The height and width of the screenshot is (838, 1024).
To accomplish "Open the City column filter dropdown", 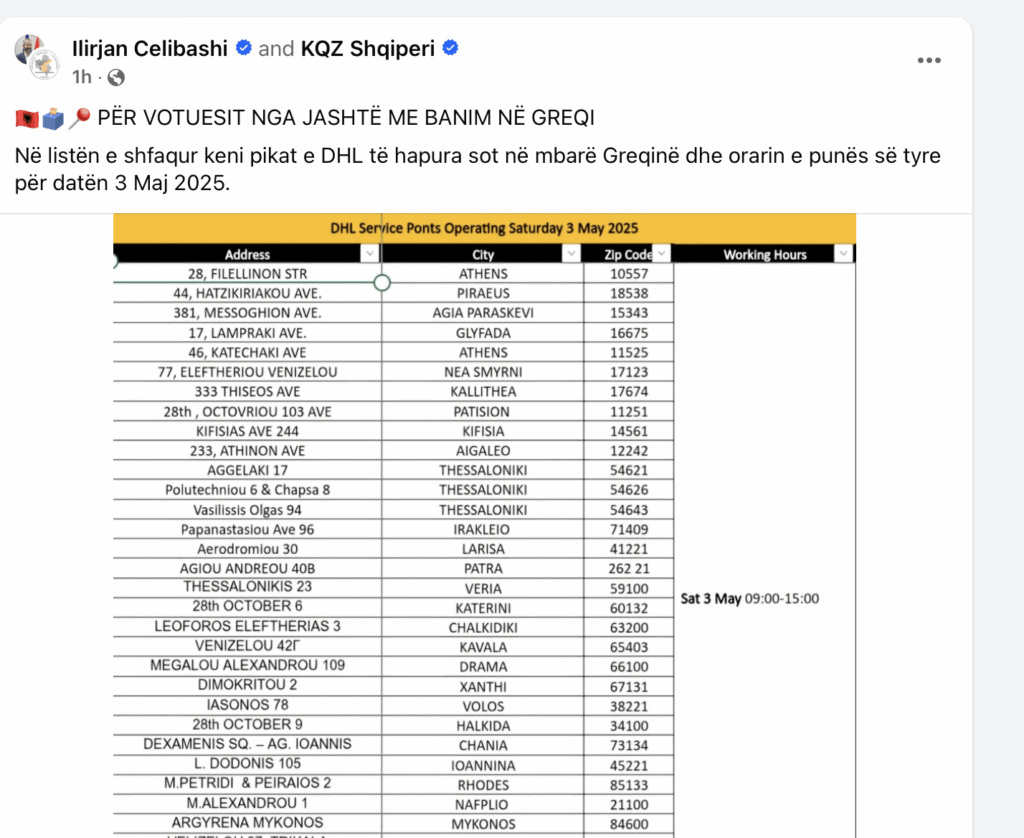I will coord(572,253).
